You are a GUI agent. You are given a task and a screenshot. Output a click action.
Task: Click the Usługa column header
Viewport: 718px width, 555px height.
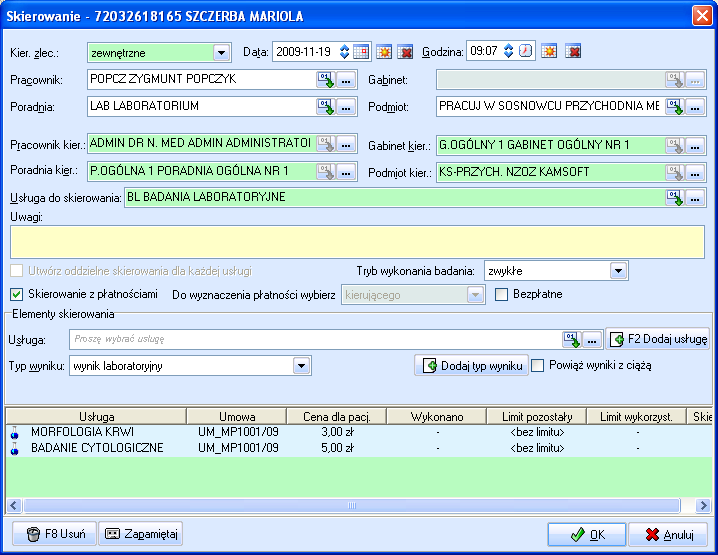coord(96,417)
